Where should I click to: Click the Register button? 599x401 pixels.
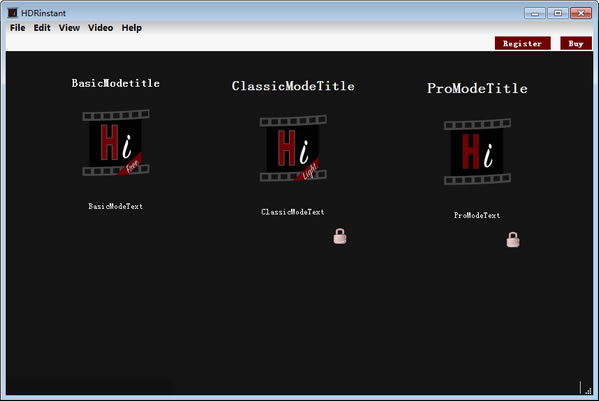[523, 44]
